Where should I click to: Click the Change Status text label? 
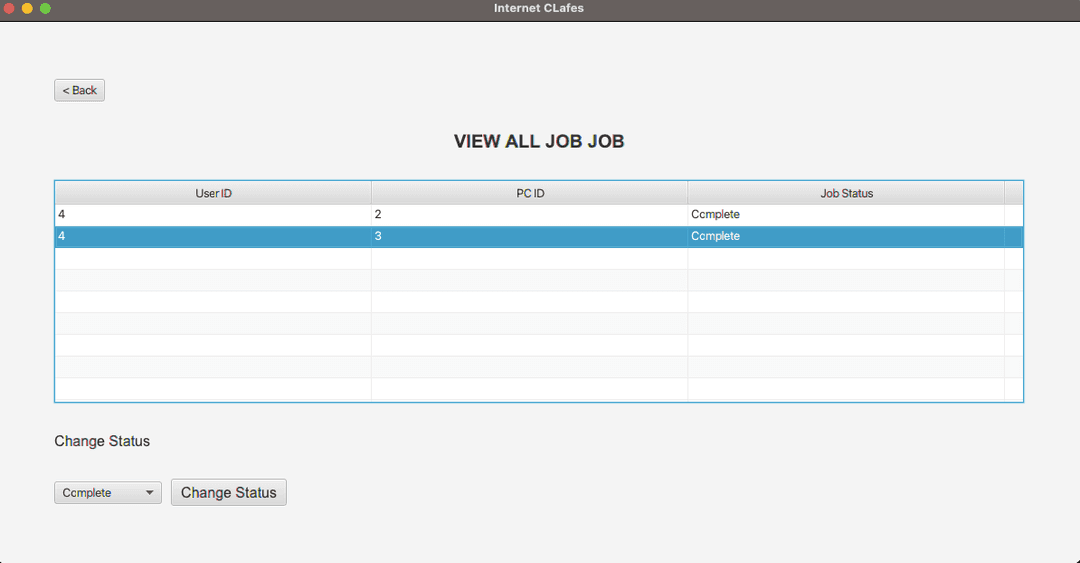point(102,441)
